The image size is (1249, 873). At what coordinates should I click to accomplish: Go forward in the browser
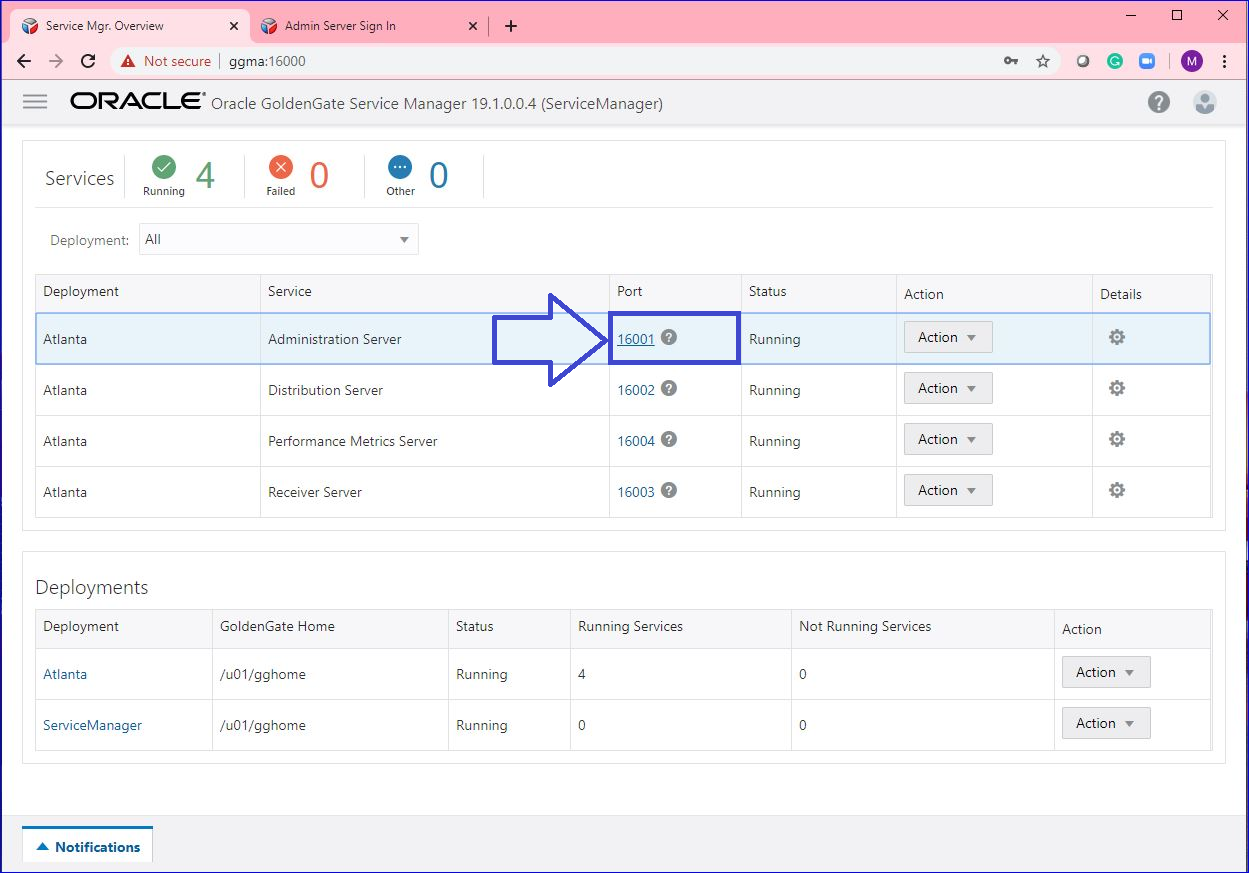[56, 61]
